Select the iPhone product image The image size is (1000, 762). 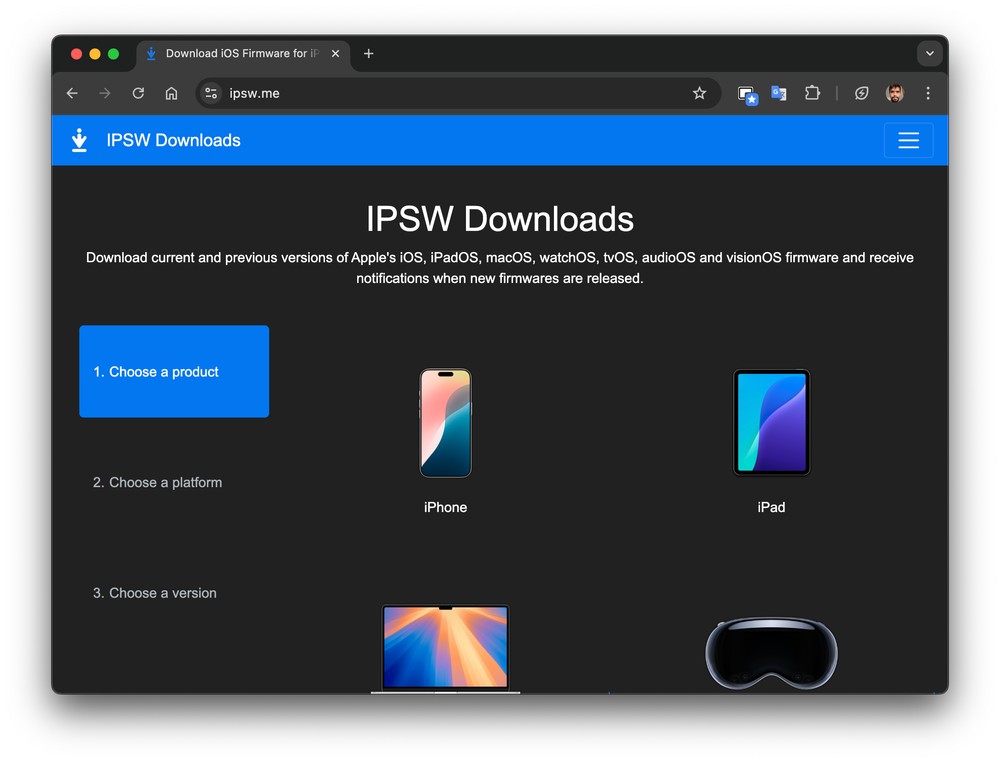point(445,423)
